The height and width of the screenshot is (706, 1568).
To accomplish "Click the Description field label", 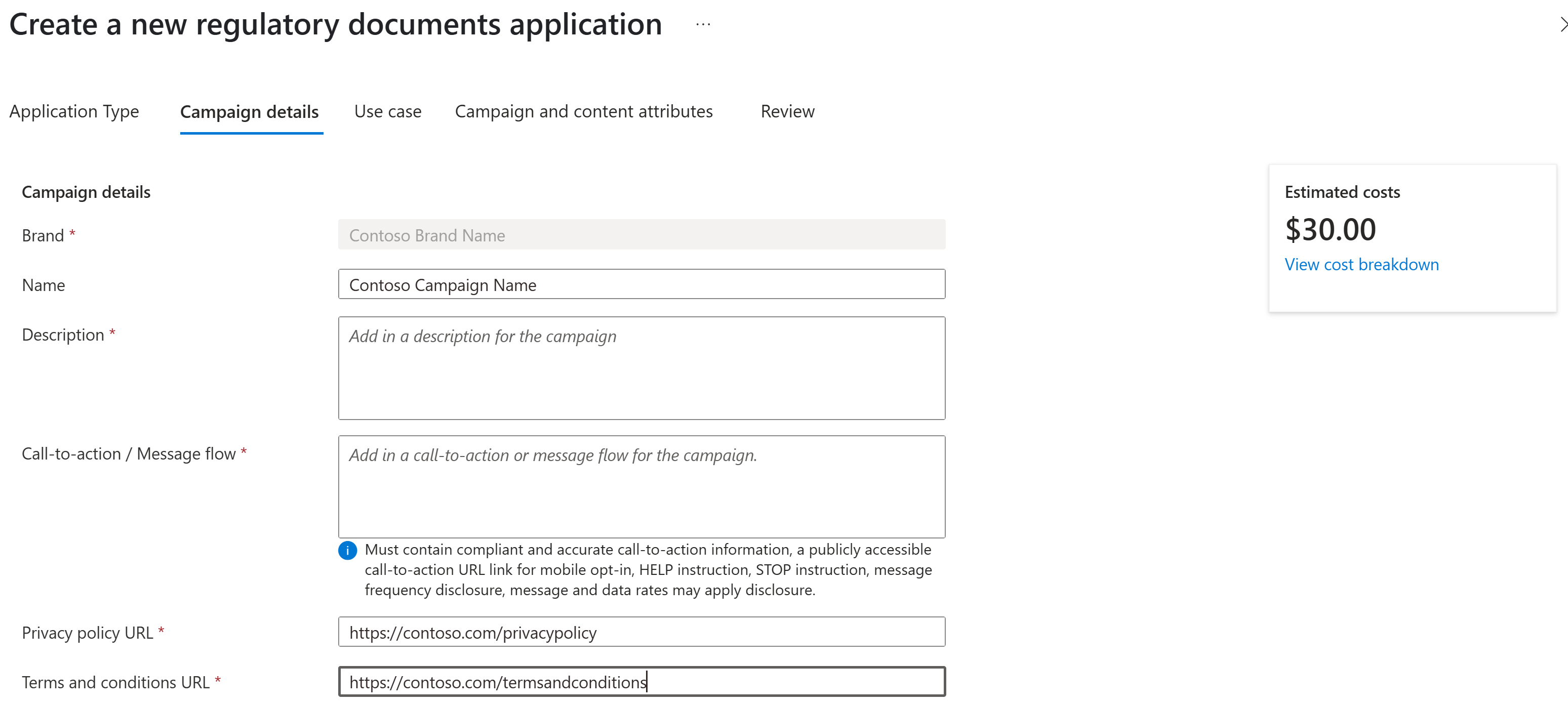I will [x=63, y=335].
